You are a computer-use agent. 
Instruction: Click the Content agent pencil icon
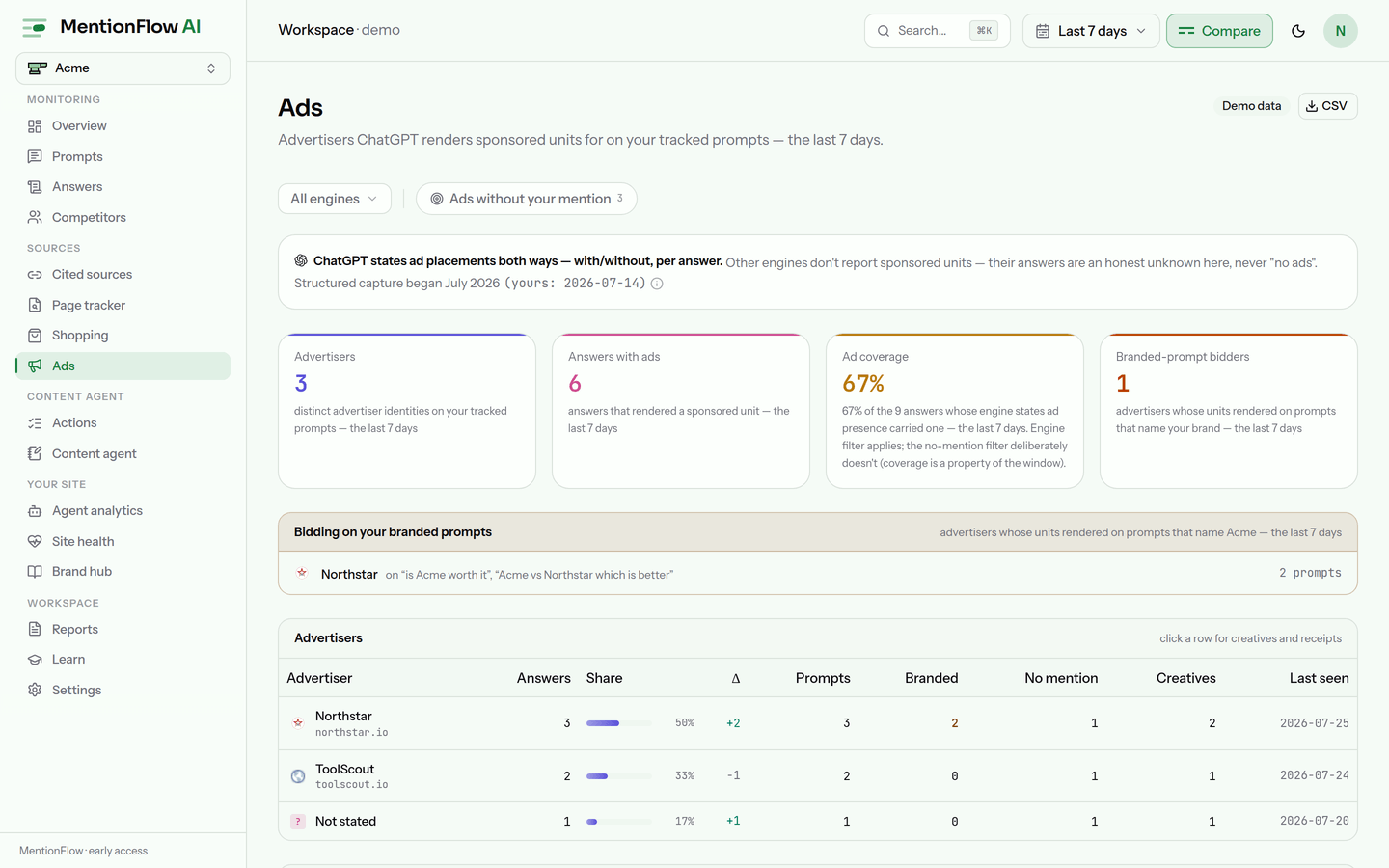[35, 453]
